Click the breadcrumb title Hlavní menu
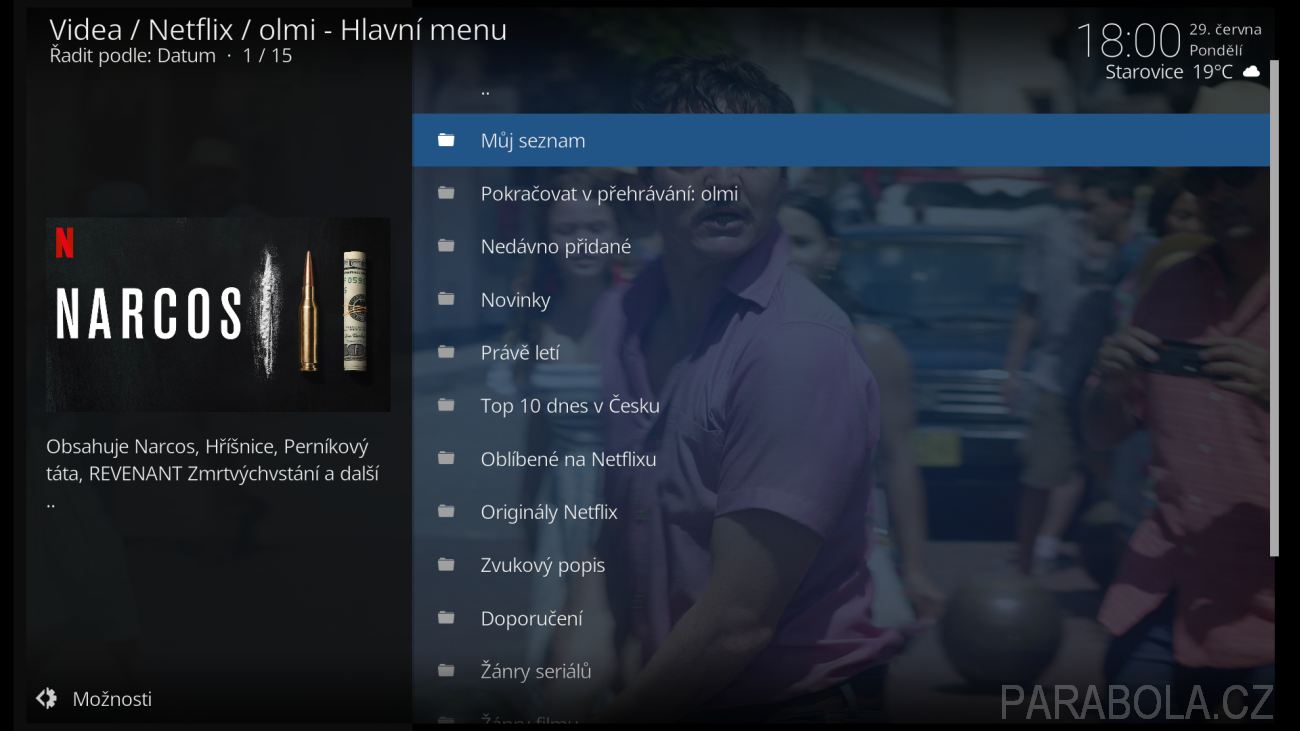The height and width of the screenshot is (731, 1300). click(424, 30)
